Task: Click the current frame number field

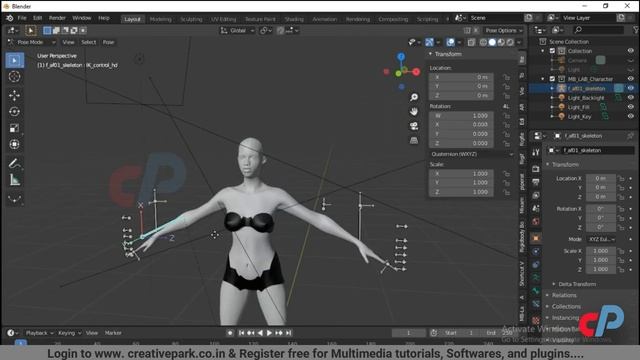Action: coord(408,333)
